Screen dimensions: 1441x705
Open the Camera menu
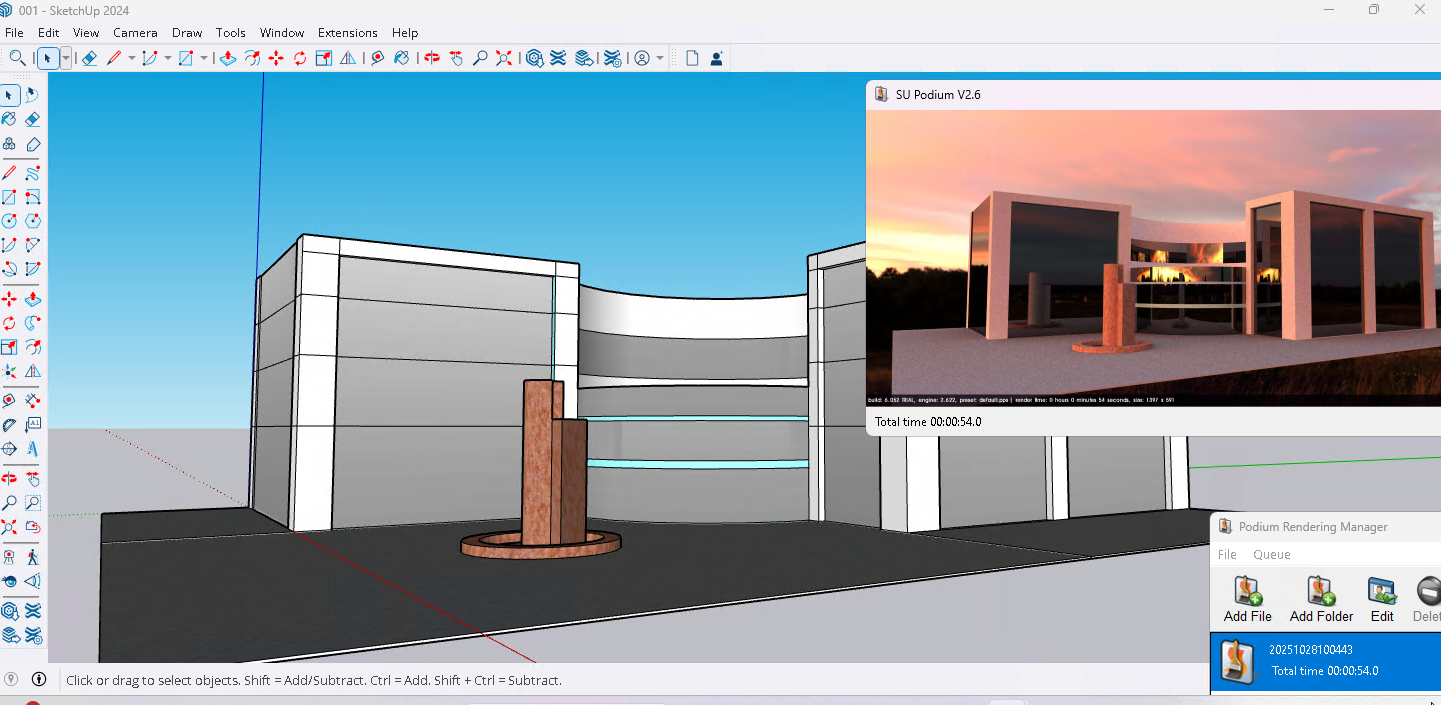135,33
